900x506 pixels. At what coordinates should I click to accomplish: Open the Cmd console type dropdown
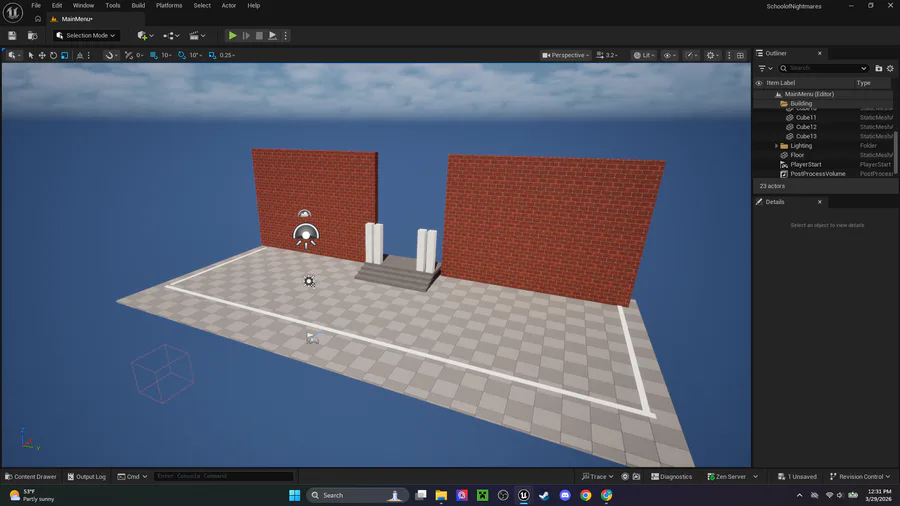pyautogui.click(x=133, y=476)
